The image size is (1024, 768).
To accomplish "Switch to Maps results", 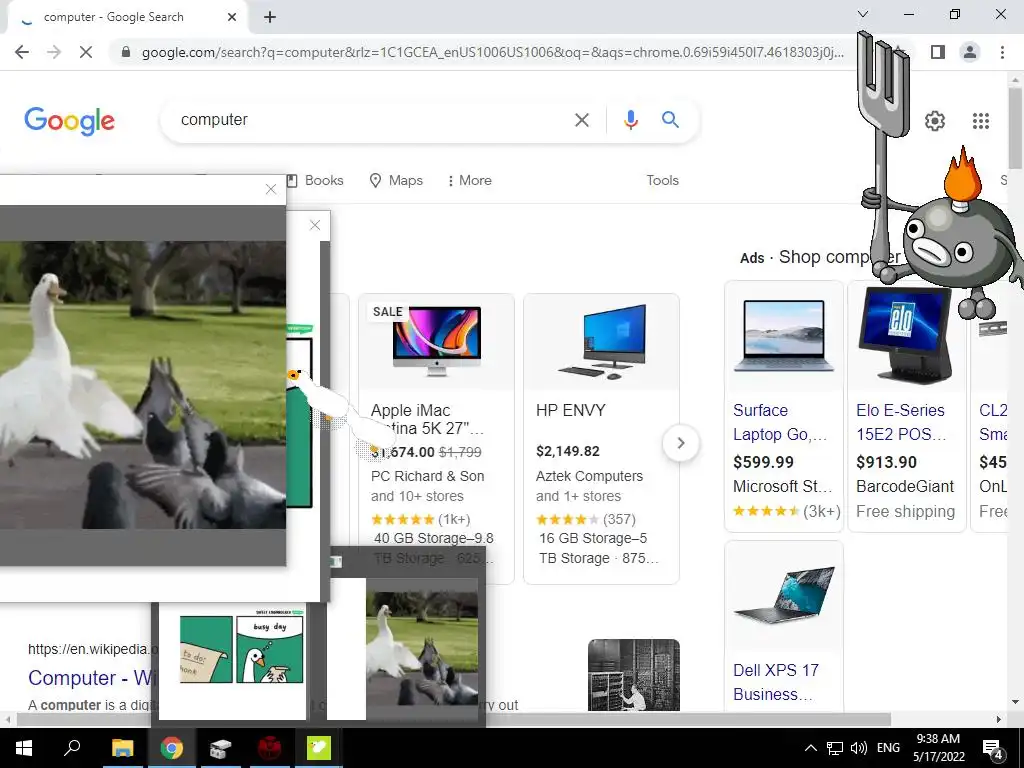I will (x=396, y=180).
